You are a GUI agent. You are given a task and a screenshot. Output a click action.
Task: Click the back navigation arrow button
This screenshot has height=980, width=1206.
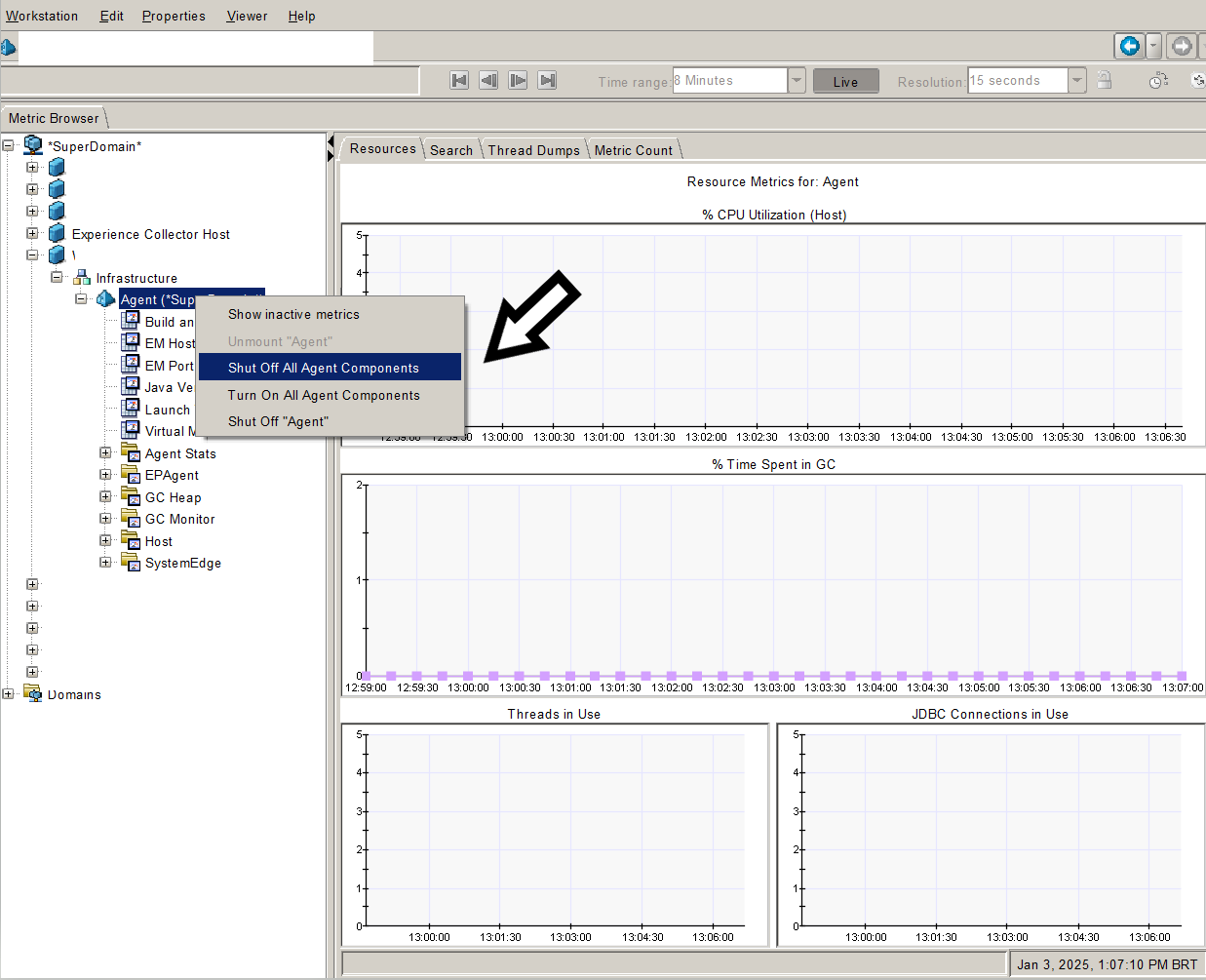(x=1129, y=46)
